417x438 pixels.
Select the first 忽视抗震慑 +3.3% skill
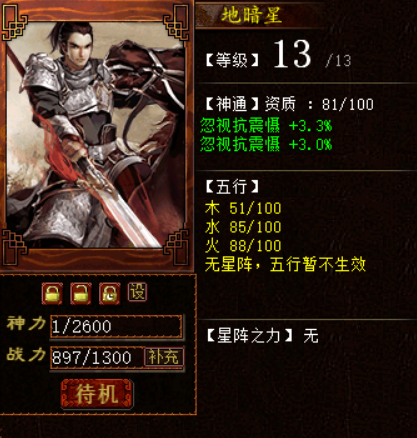[x=266, y=126]
